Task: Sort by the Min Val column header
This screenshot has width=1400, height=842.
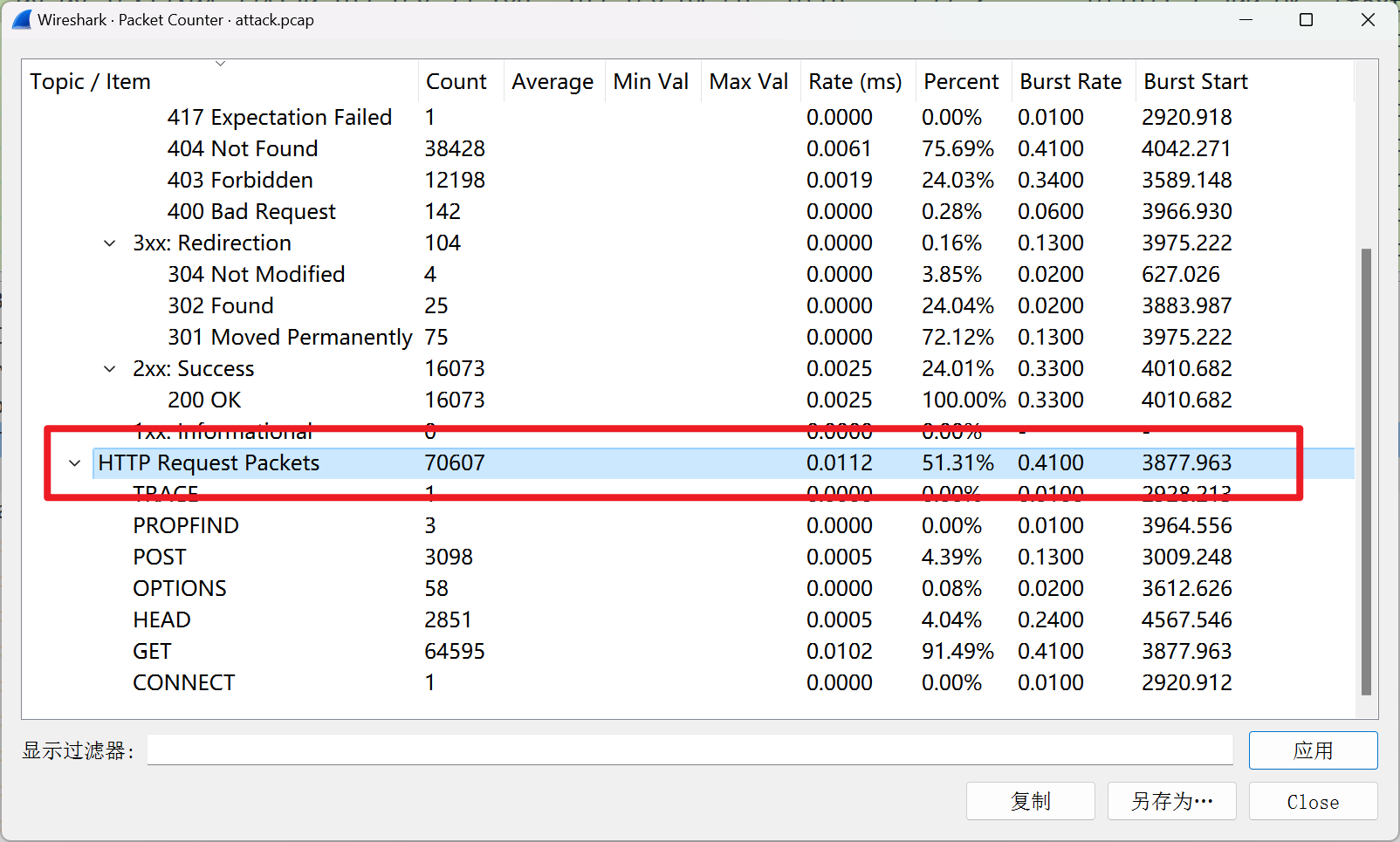Action: click(x=653, y=81)
